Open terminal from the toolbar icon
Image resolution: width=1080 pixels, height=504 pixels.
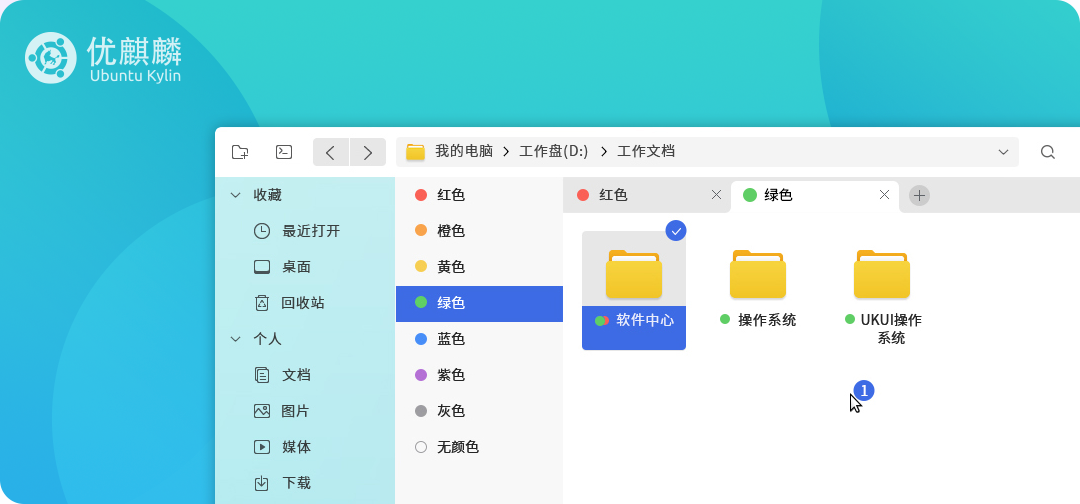[284, 152]
